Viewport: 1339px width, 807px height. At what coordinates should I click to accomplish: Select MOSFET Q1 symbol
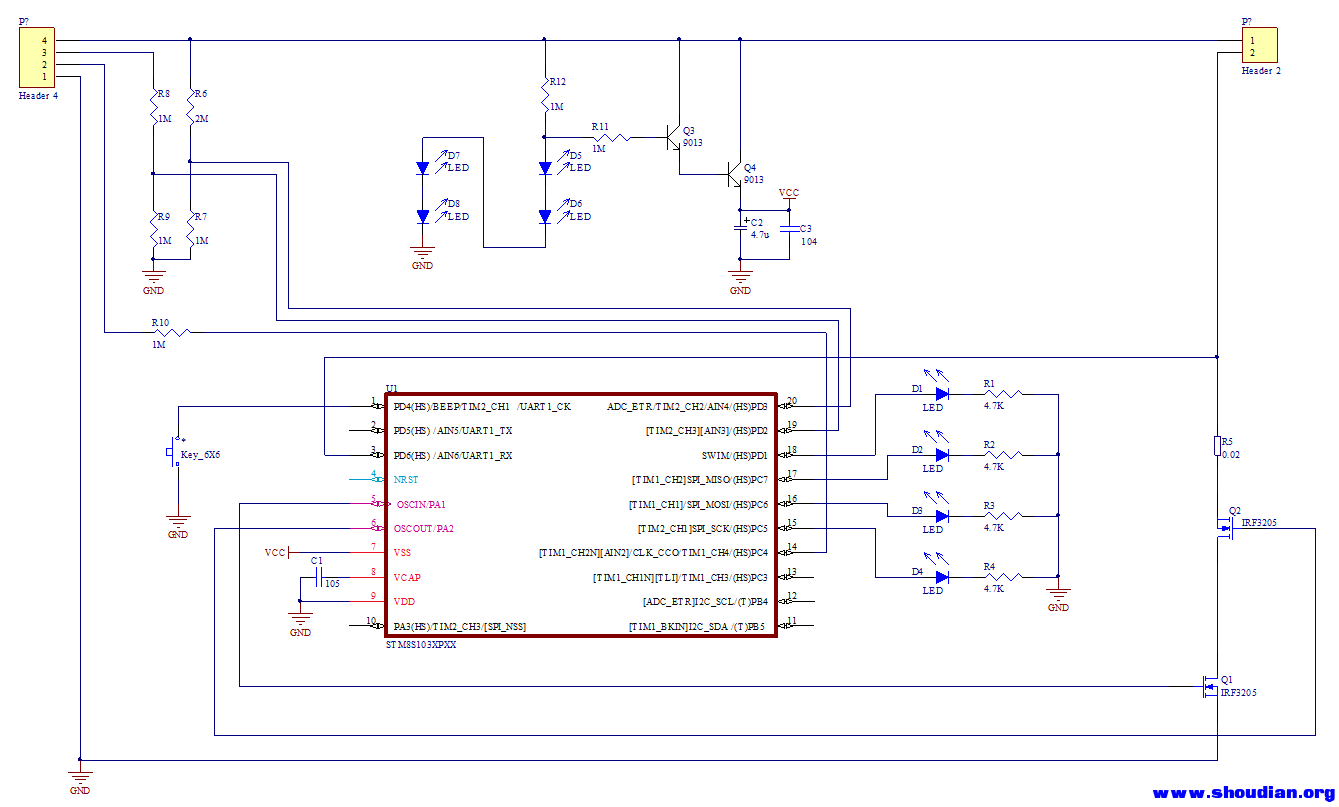click(x=1210, y=686)
